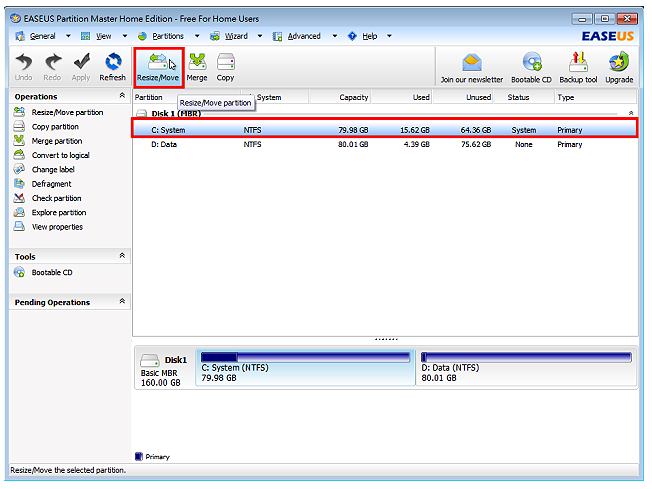Collapse the Tools panel

122,256
